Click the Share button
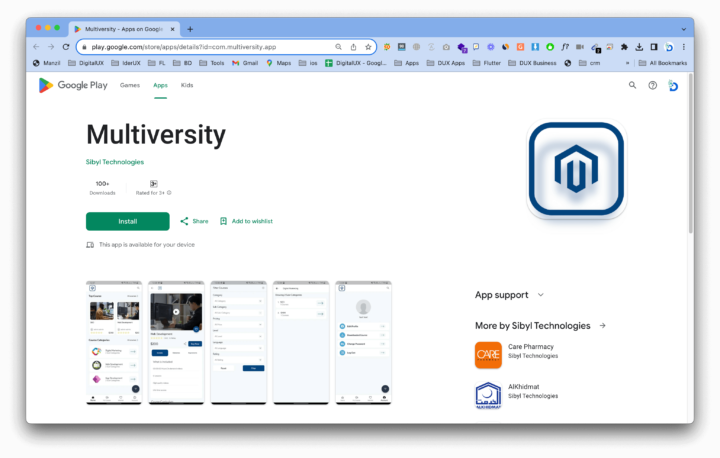 194,221
